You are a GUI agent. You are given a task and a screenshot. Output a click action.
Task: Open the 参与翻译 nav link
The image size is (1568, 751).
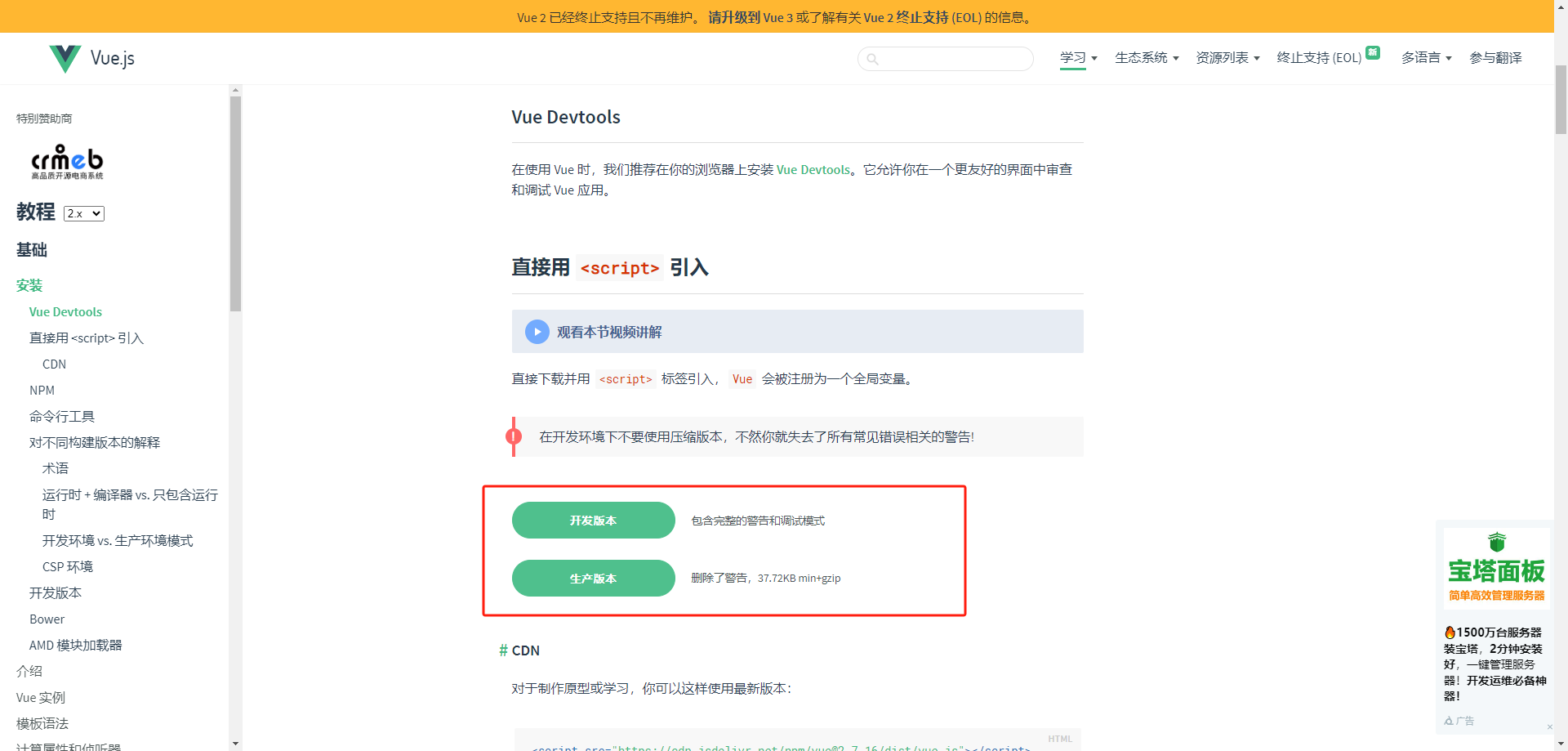click(1495, 58)
